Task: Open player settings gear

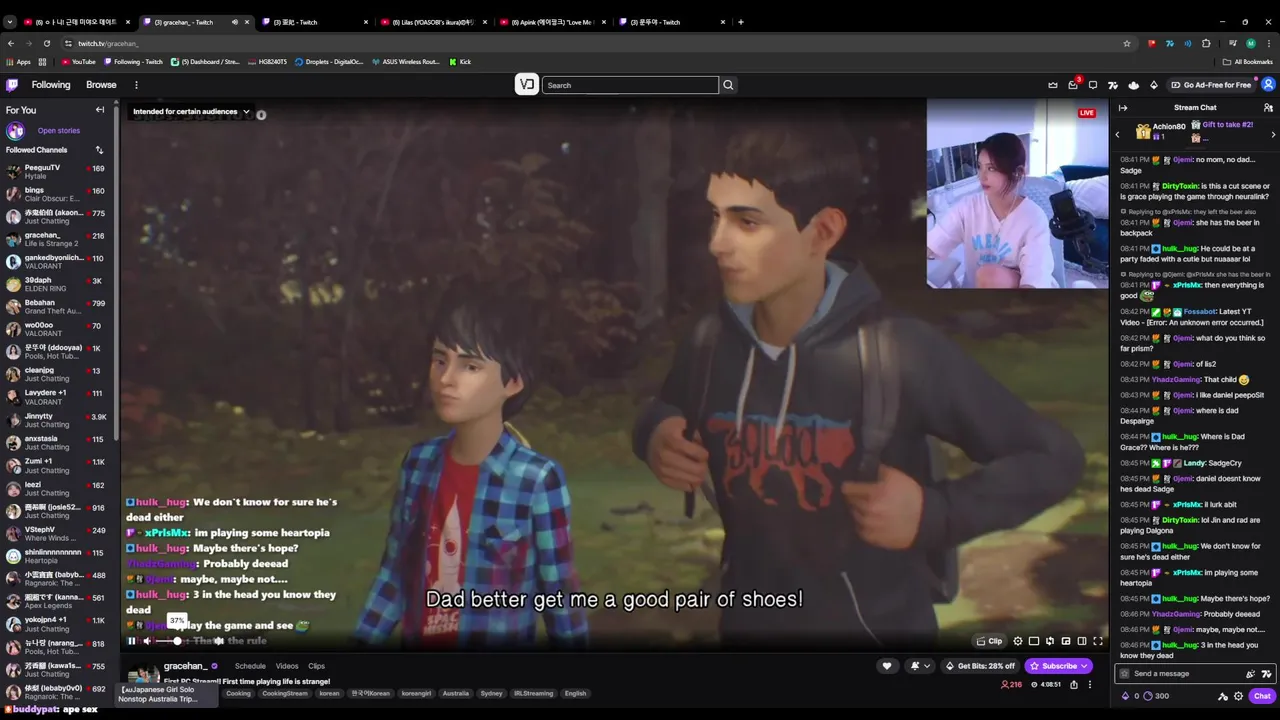Action: click(1018, 641)
